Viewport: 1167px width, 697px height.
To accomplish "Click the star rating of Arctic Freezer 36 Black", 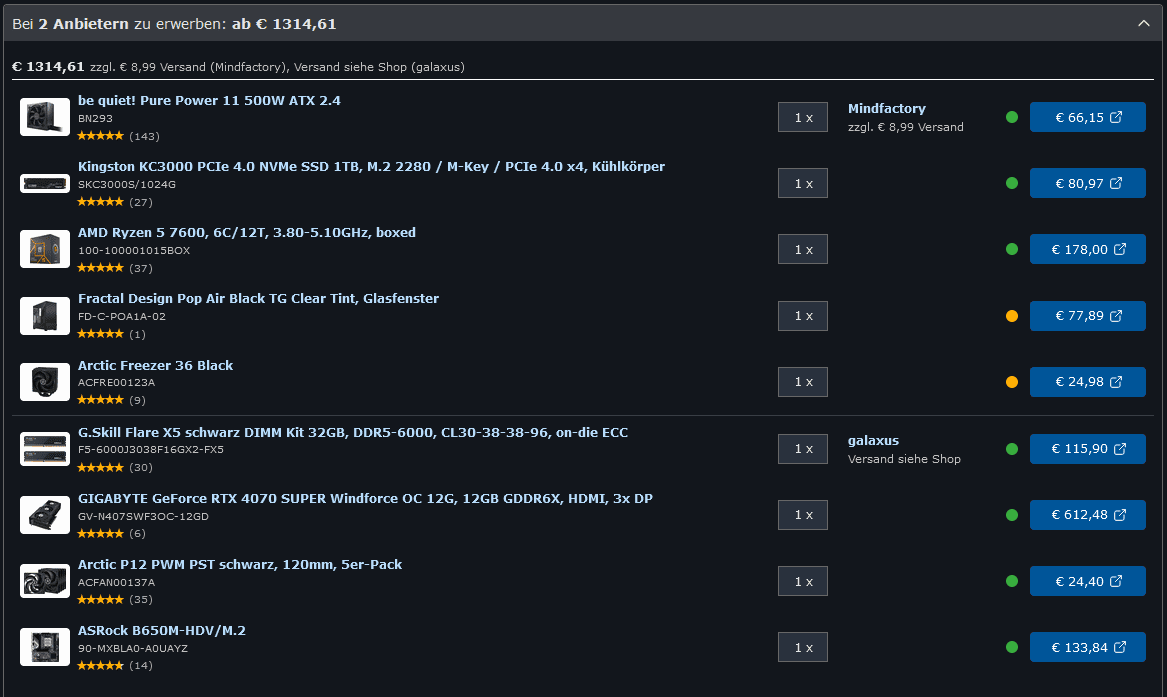I will point(100,400).
